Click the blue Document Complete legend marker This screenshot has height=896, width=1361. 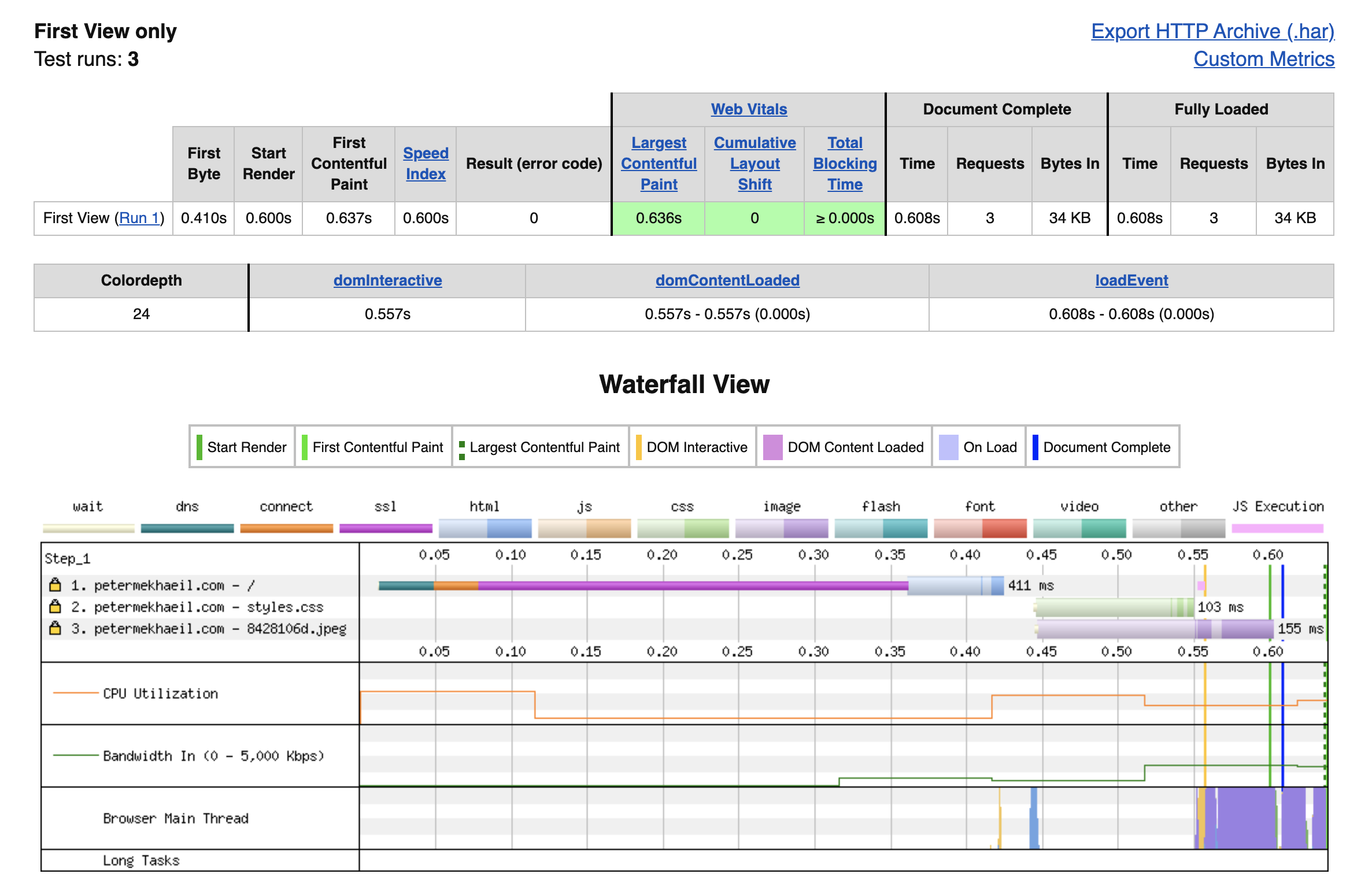click(1035, 447)
